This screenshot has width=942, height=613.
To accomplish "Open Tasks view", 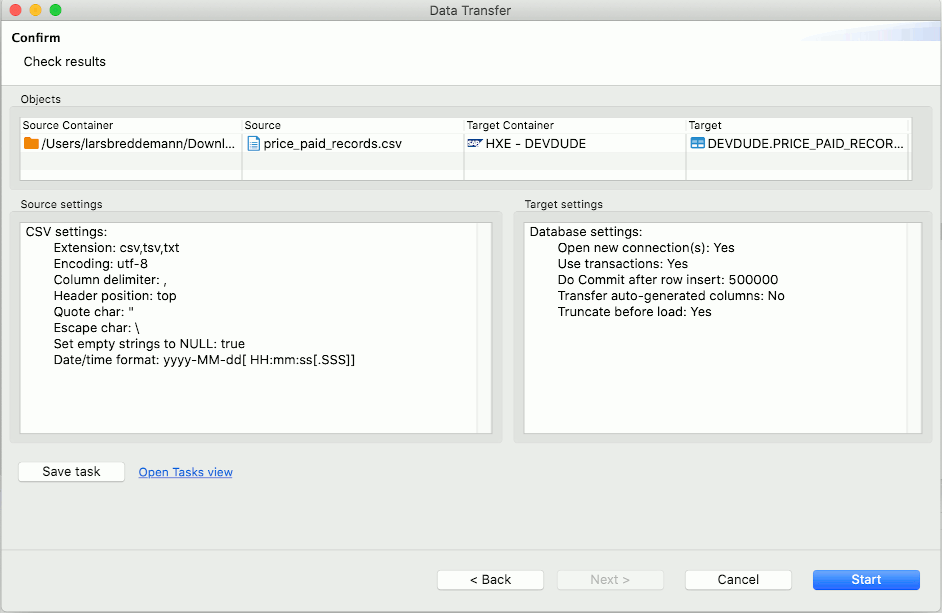I will pyautogui.click(x=185, y=472).
